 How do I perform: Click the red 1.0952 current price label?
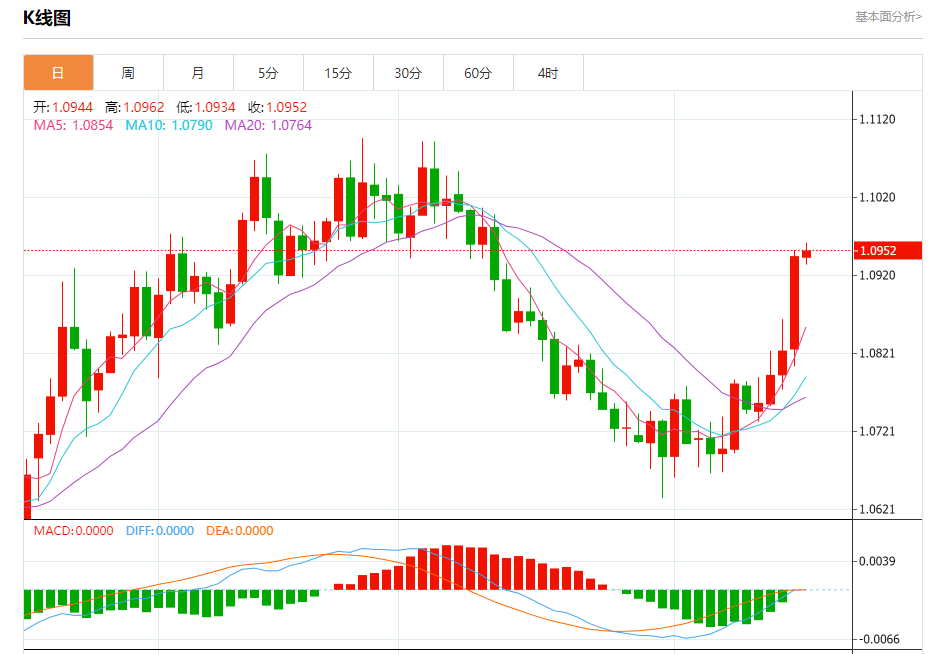click(888, 250)
